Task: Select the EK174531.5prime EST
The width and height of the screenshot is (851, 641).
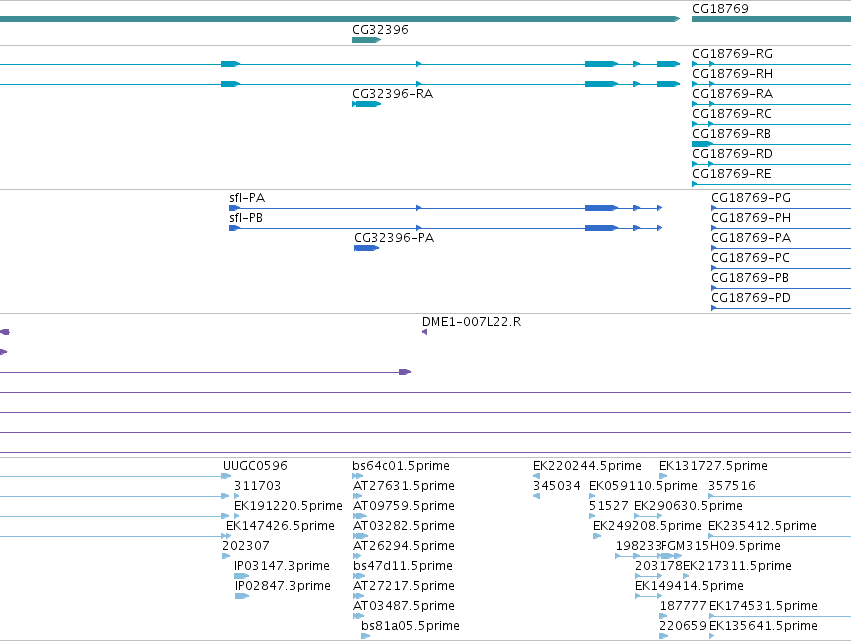Action: 763,606
